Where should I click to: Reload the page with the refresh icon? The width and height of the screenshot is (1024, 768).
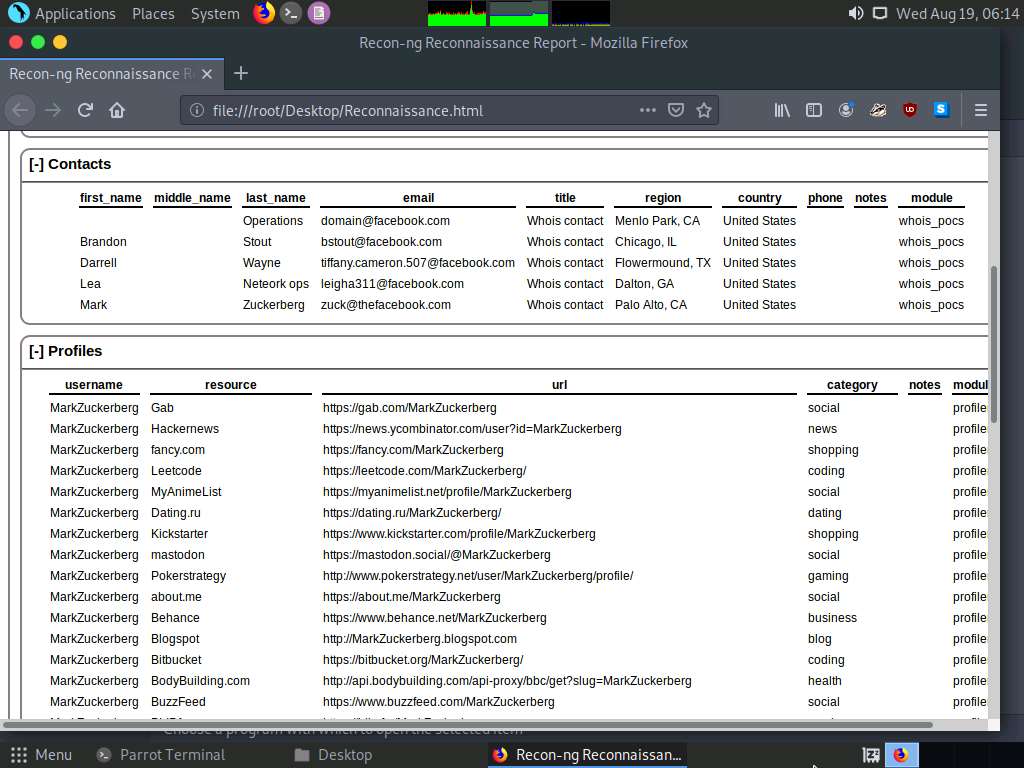(86, 110)
